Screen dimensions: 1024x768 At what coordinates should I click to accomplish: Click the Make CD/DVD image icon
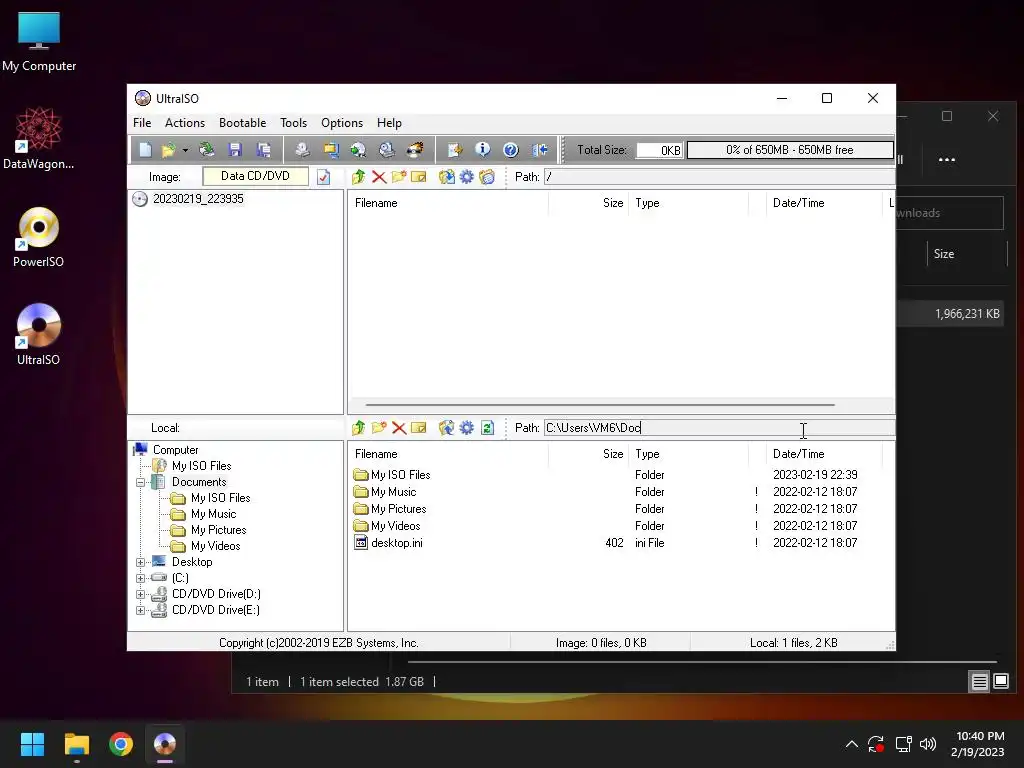pyautogui.click(x=302, y=150)
